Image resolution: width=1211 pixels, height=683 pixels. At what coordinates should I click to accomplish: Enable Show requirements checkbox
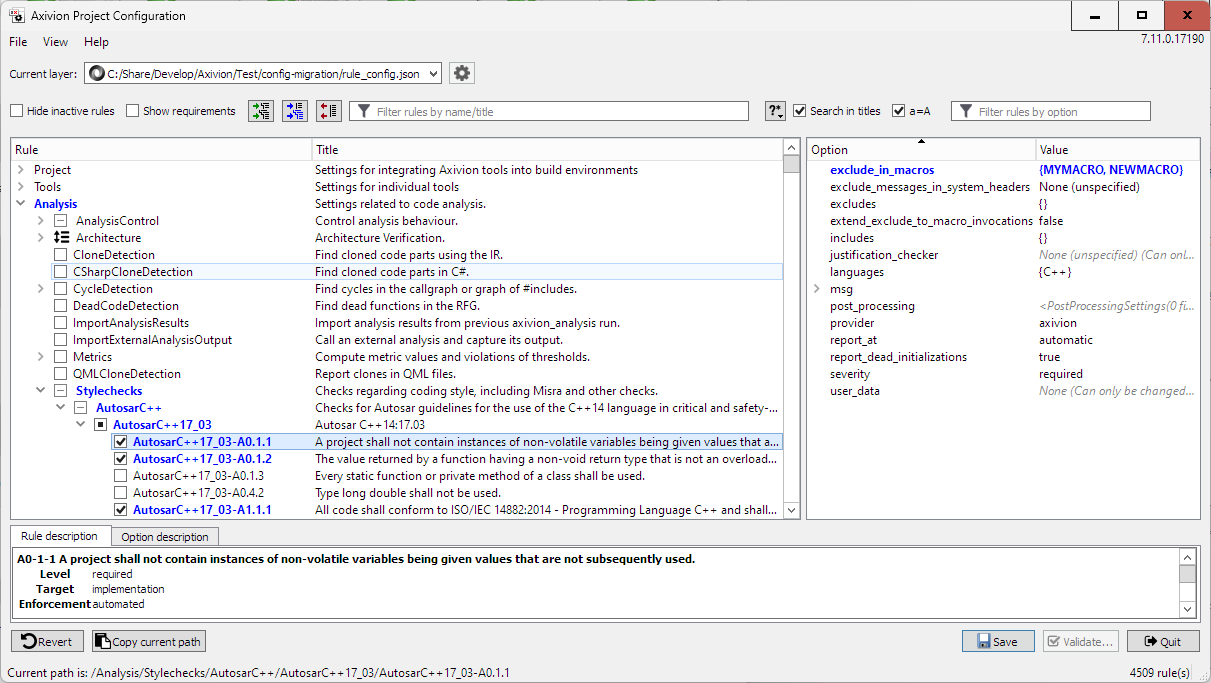click(x=132, y=111)
